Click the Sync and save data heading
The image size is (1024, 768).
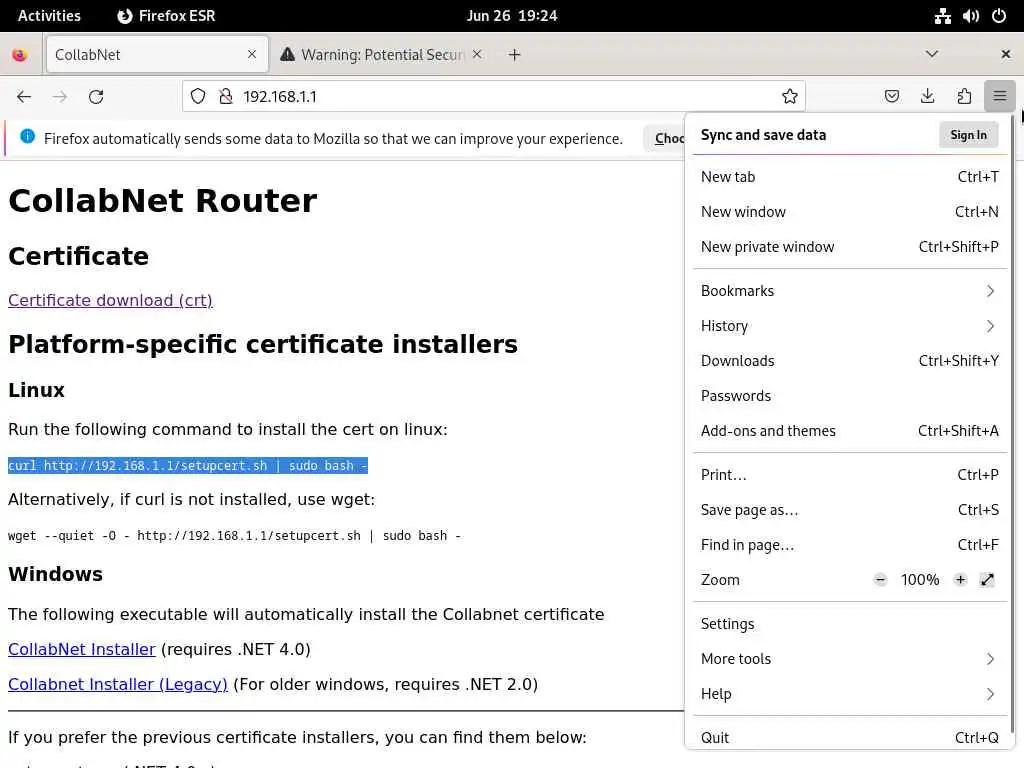(763, 135)
